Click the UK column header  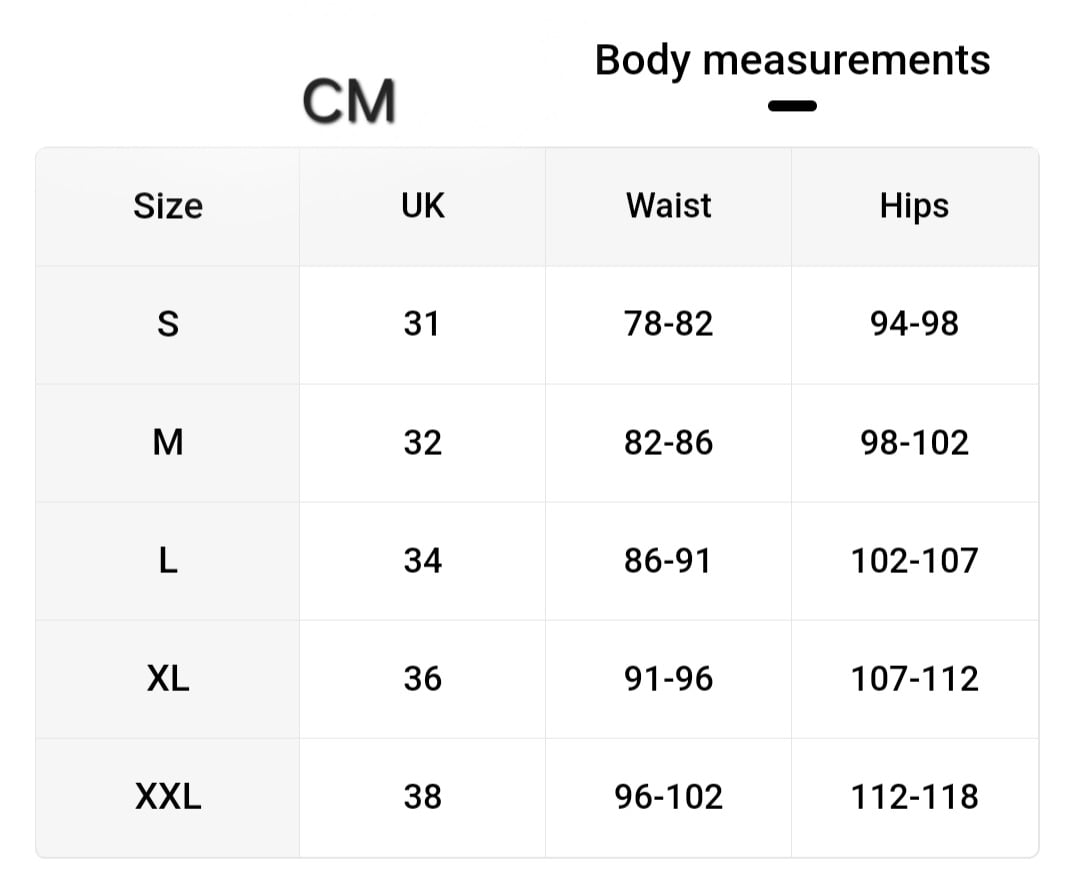[x=422, y=206]
